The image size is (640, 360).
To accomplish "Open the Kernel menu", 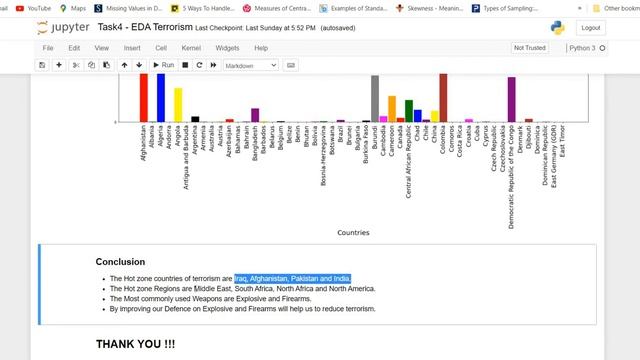I will click(x=191, y=48).
